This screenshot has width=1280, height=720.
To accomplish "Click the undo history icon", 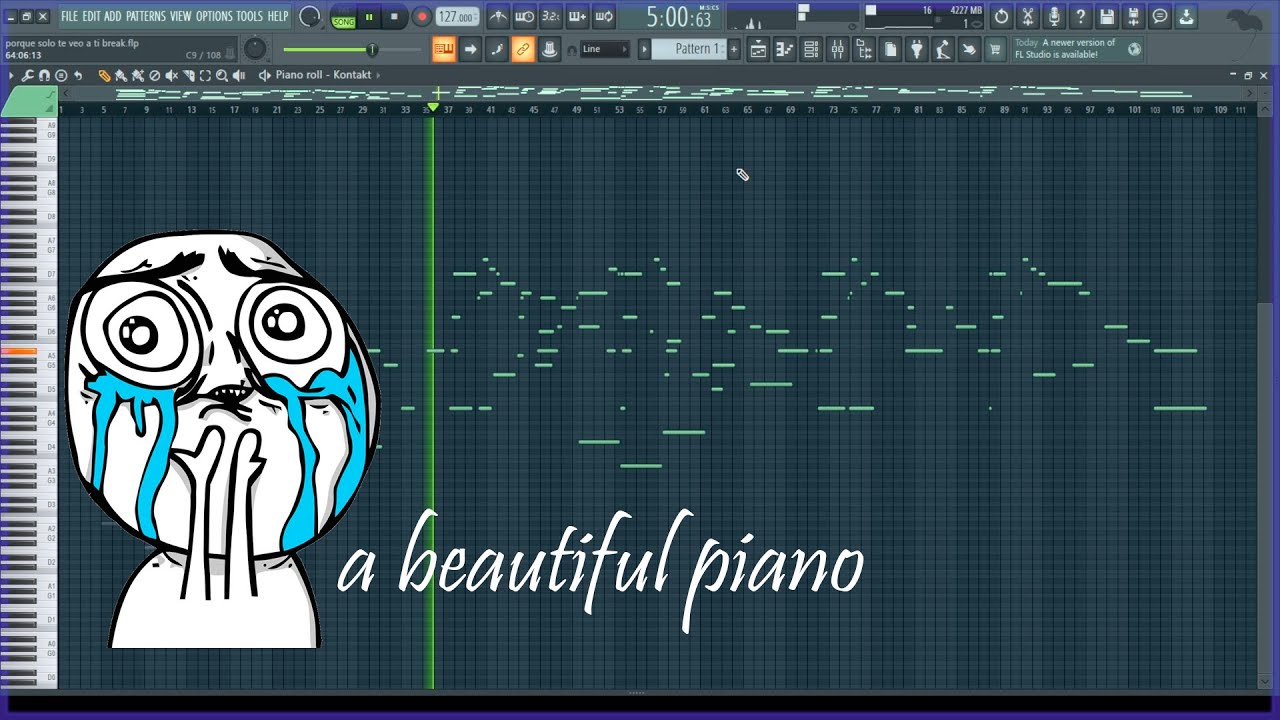I will pos(1001,17).
